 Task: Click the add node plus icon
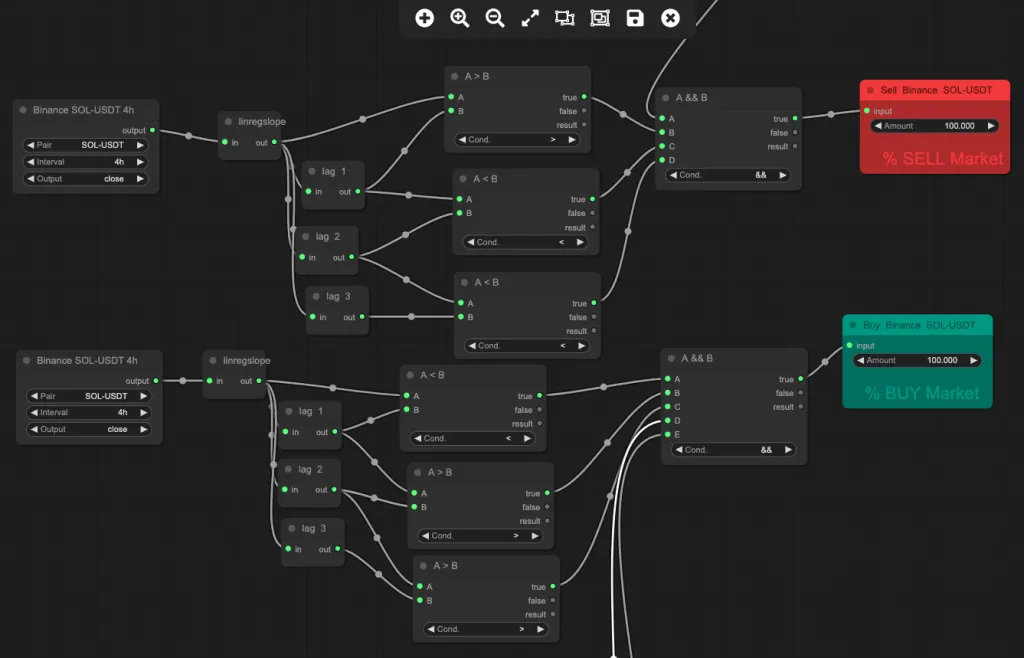click(x=424, y=18)
